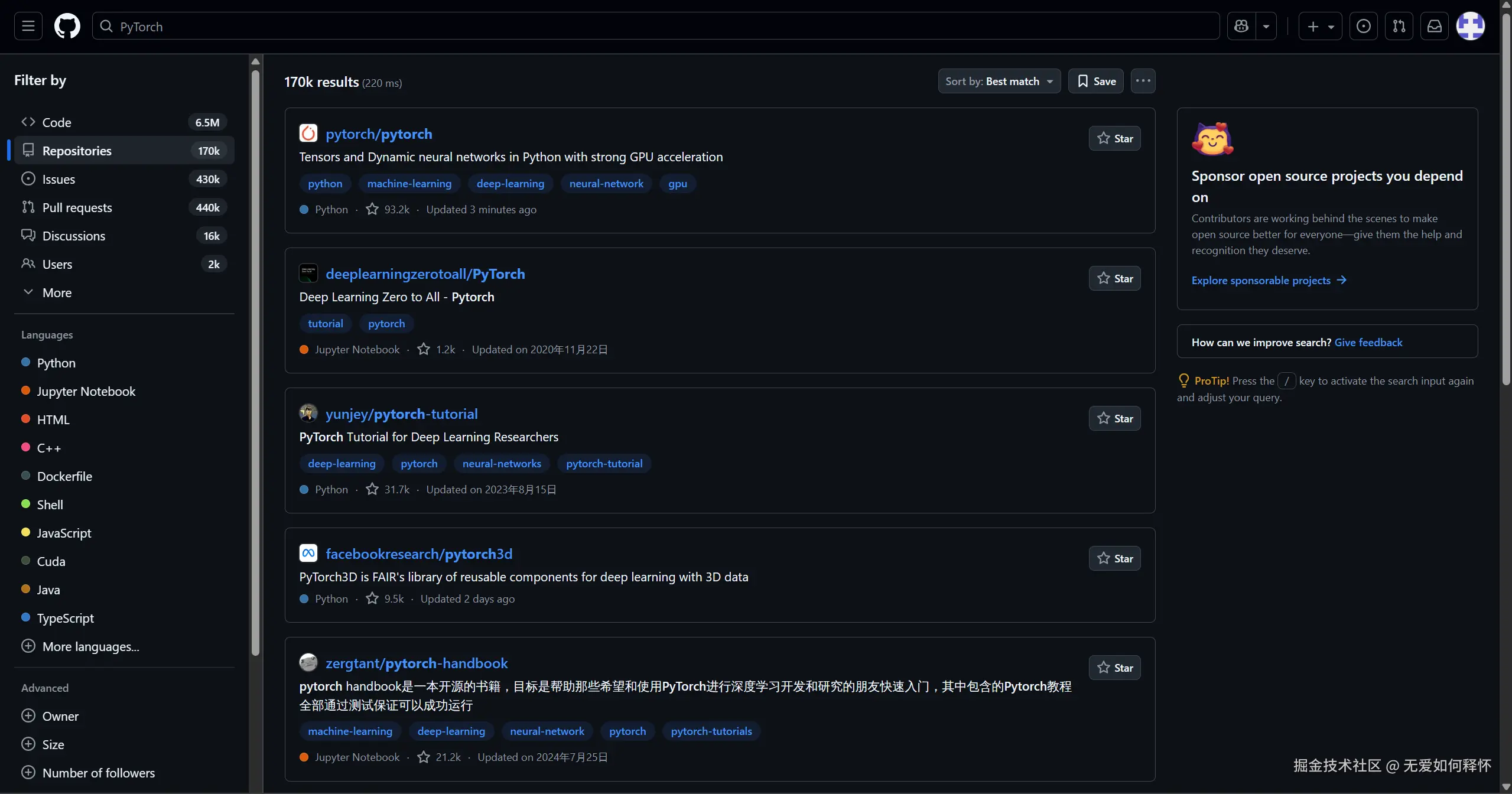Filter by Python language color dot
Screen dimensions: 1512x794
(25, 363)
